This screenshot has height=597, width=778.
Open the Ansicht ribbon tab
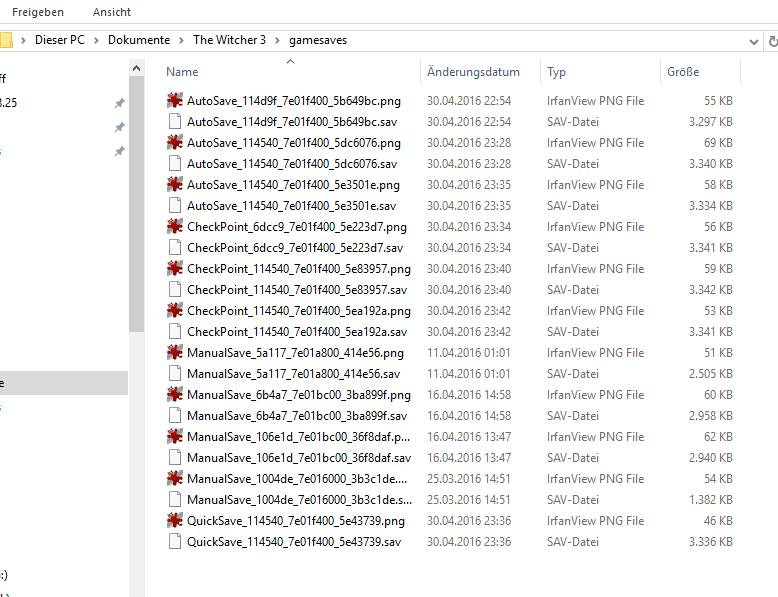112,12
